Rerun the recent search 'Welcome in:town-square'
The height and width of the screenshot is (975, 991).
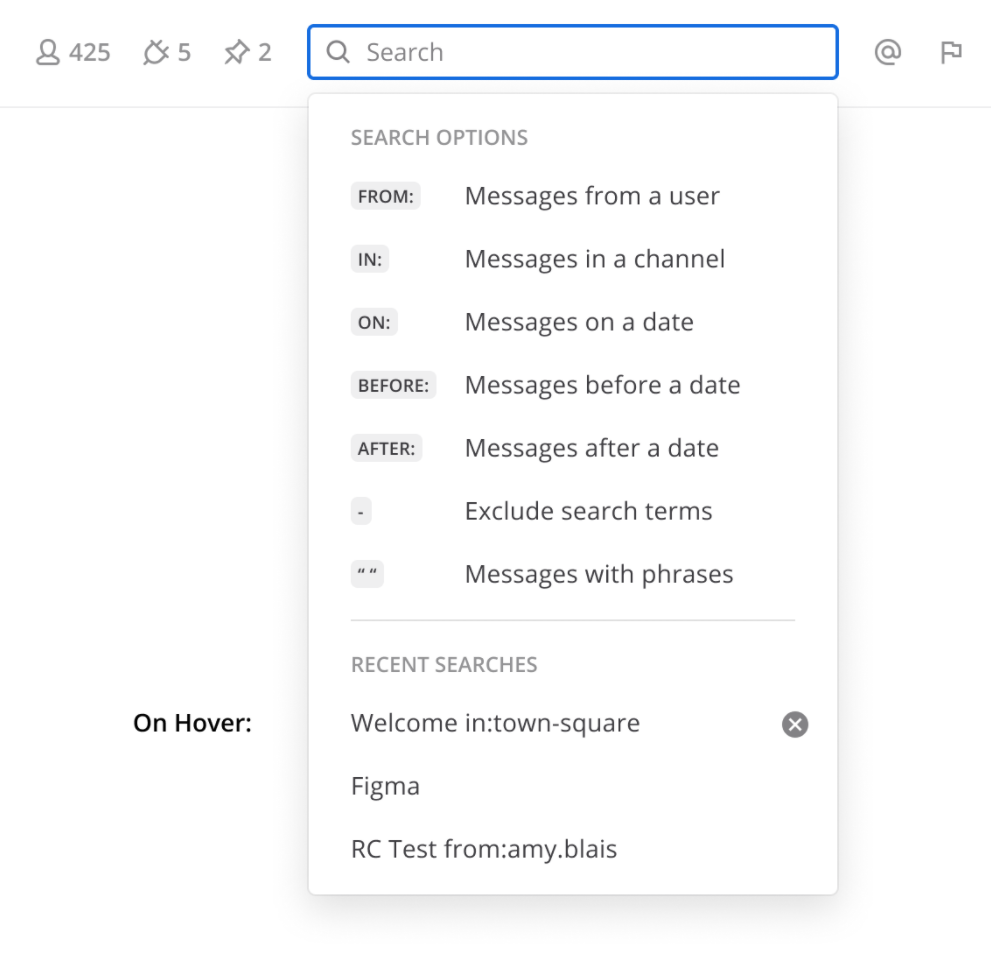pos(496,724)
